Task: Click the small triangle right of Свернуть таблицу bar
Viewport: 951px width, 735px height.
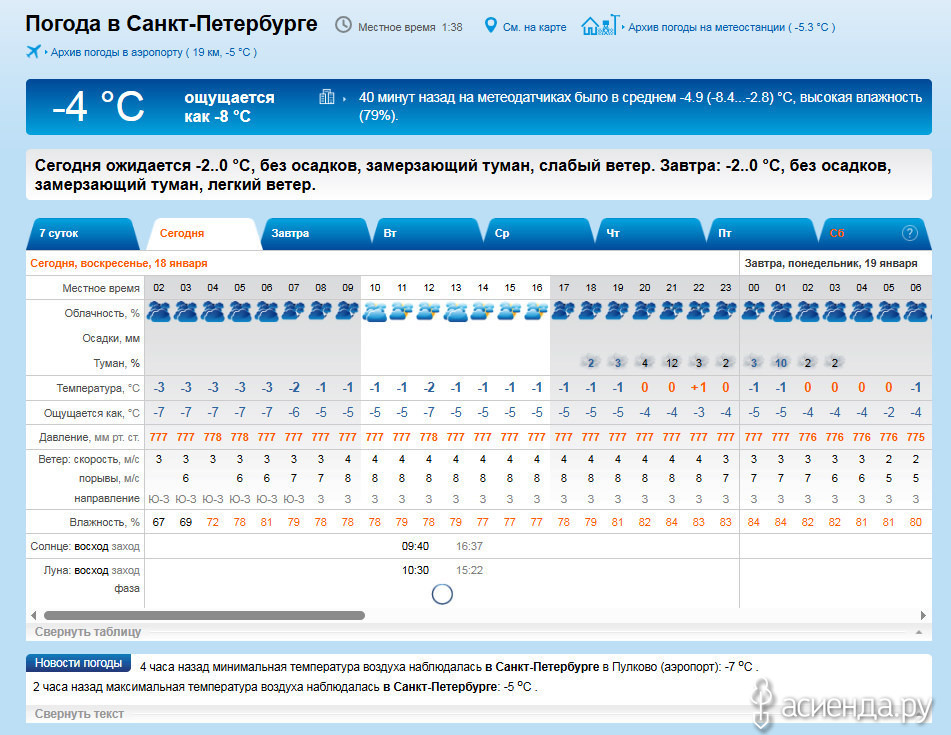Action: [x=918, y=633]
